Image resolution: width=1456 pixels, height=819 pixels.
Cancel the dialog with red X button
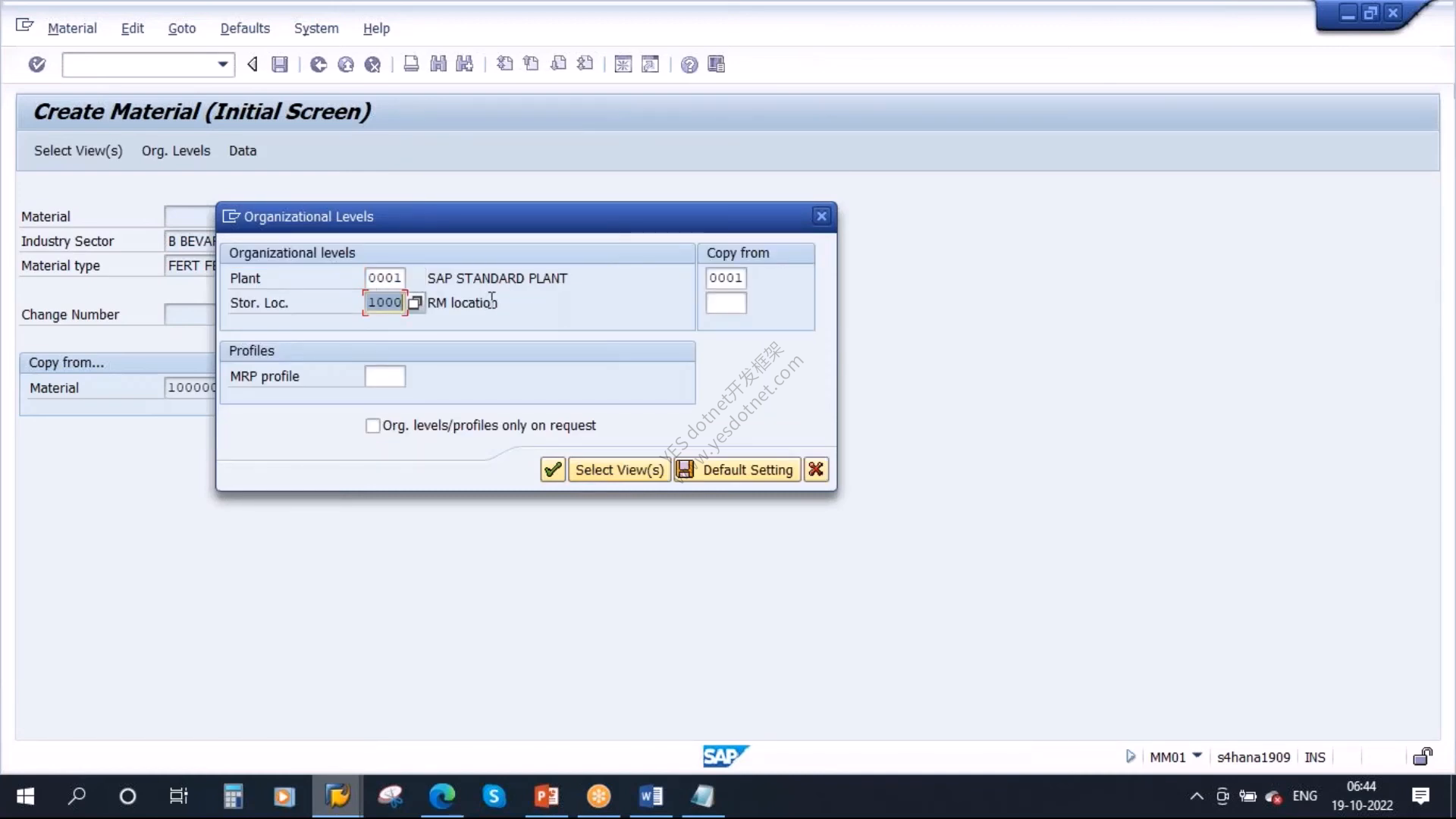coord(816,469)
